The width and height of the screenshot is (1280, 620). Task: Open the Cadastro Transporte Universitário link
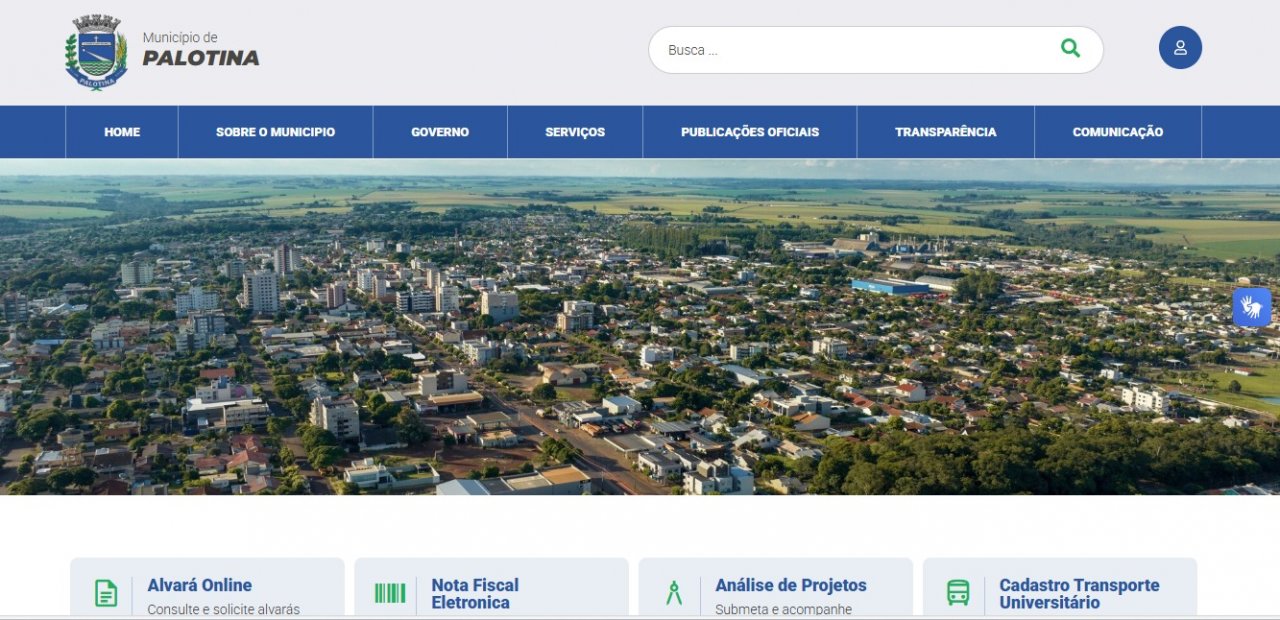(x=1079, y=593)
